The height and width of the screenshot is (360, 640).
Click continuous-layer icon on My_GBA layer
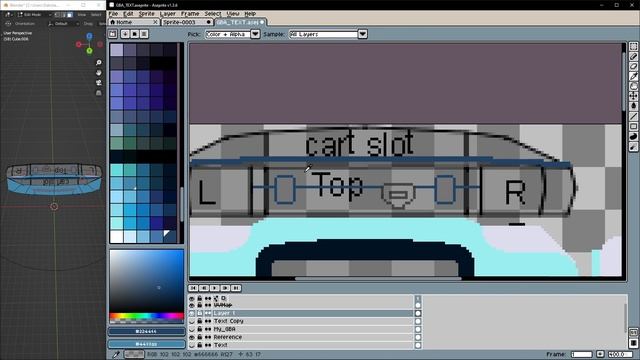click(208, 329)
